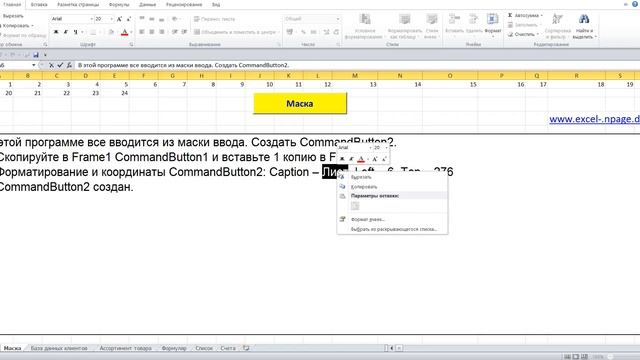Screen dimensions: 640x360
Task: Click Format as Table icon
Action: (x=404, y=19)
